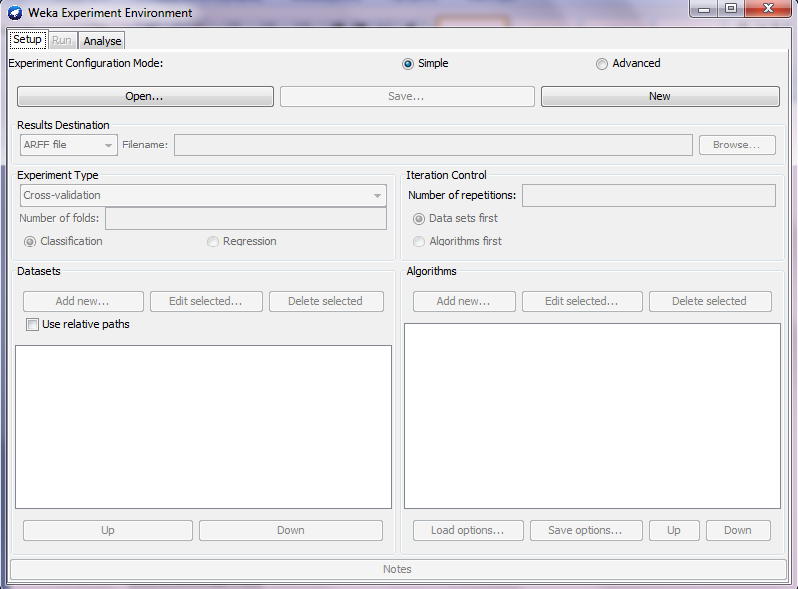The image size is (798, 589).
Task: Browse for results destination file
Action: (737, 145)
